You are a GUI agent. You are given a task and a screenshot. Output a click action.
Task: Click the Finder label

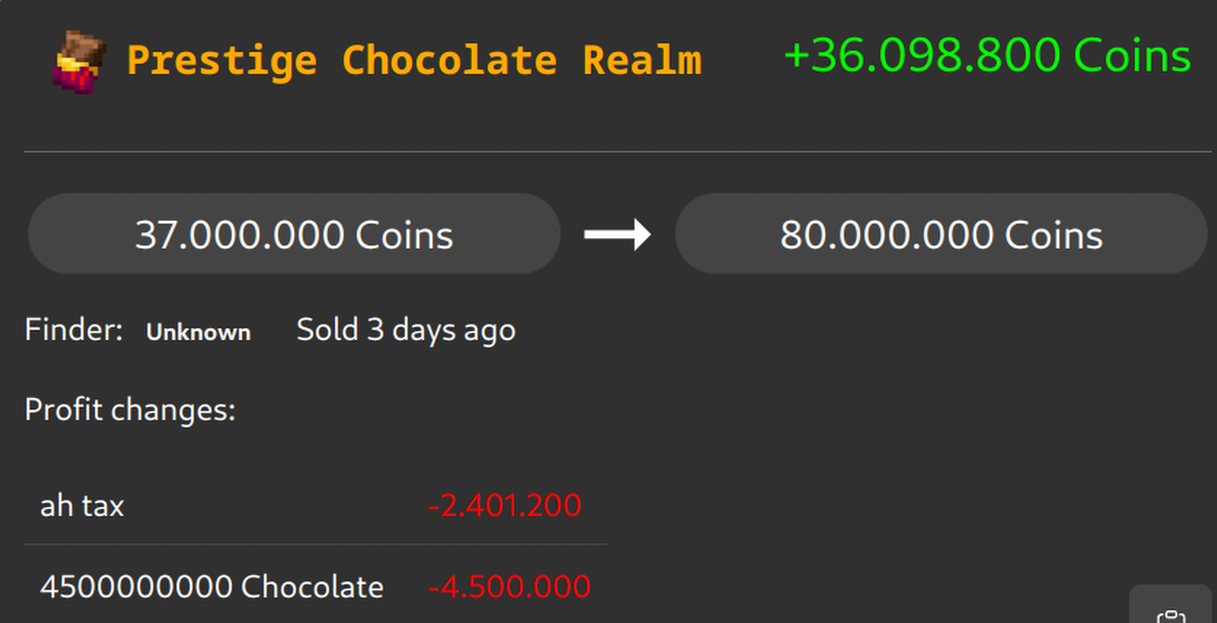(x=73, y=330)
